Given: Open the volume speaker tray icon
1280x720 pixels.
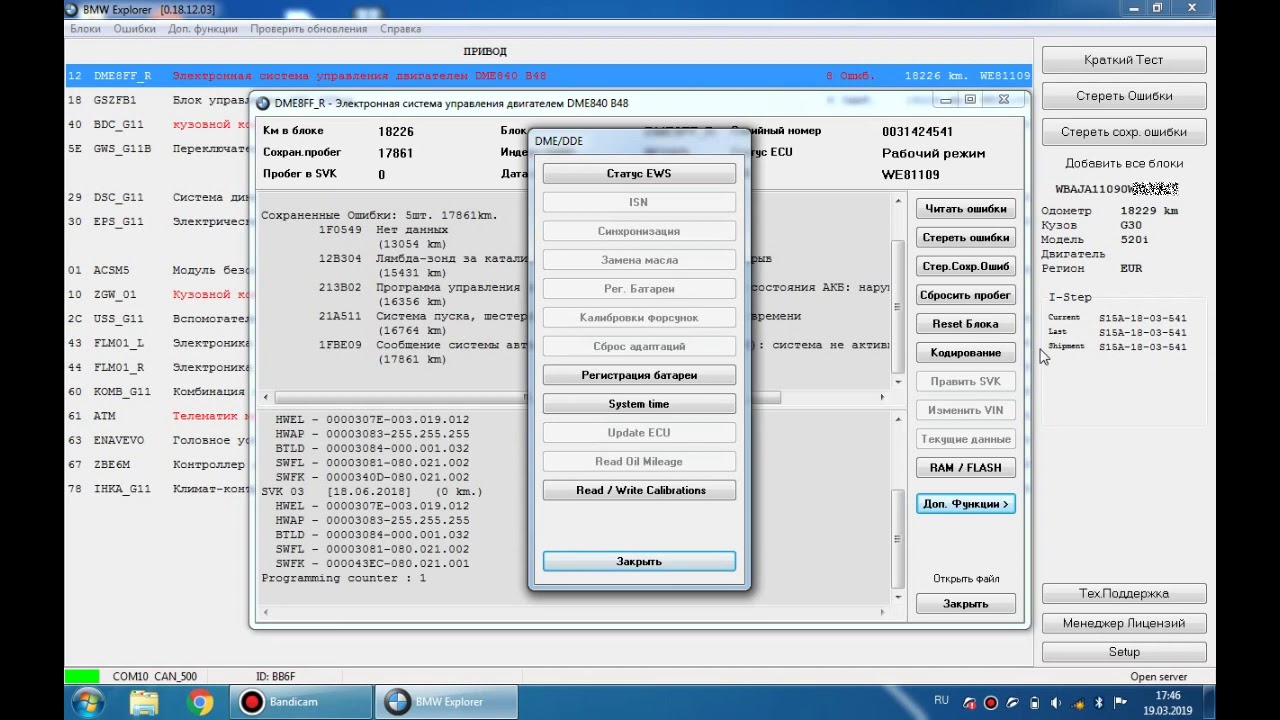Looking at the screenshot, I should tap(1056, 703).
